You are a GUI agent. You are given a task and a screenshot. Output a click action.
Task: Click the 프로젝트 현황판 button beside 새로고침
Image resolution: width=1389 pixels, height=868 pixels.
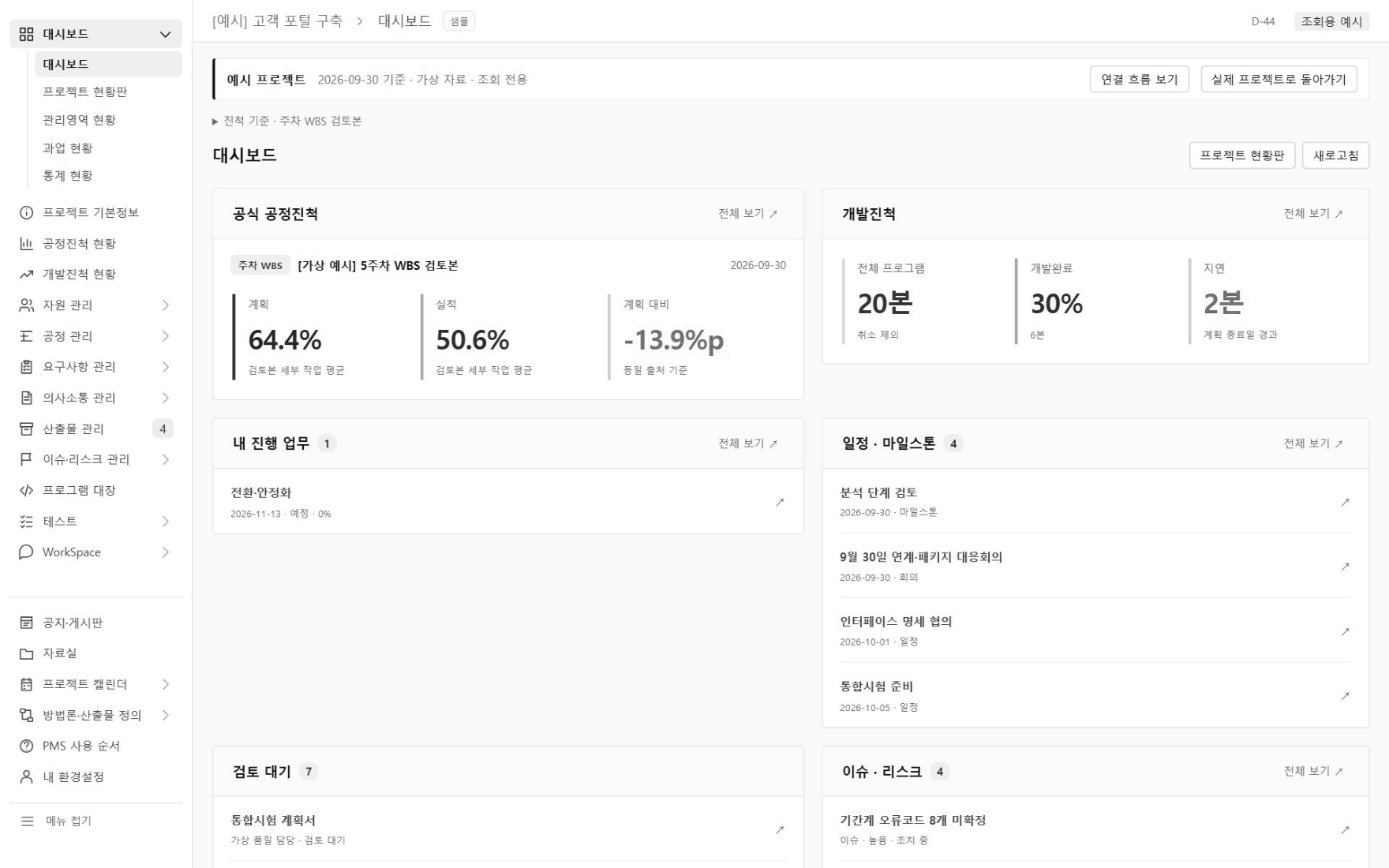(1242, 155)
